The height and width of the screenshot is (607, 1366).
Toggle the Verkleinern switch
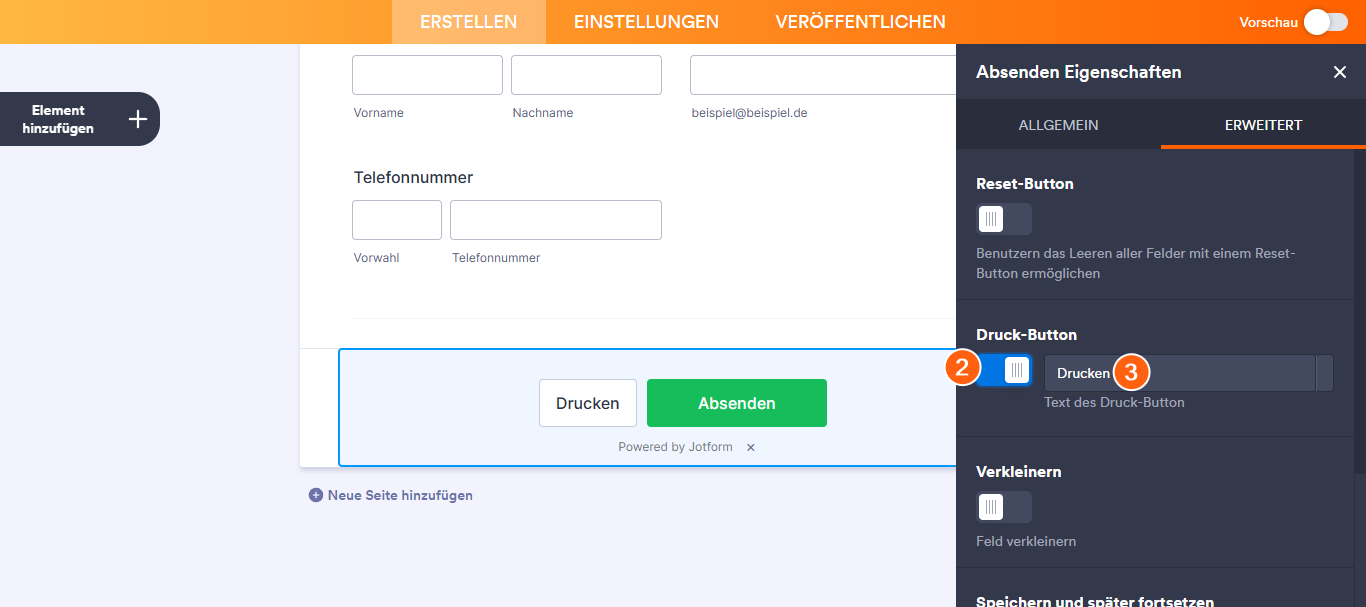[x=1003, y=507]
